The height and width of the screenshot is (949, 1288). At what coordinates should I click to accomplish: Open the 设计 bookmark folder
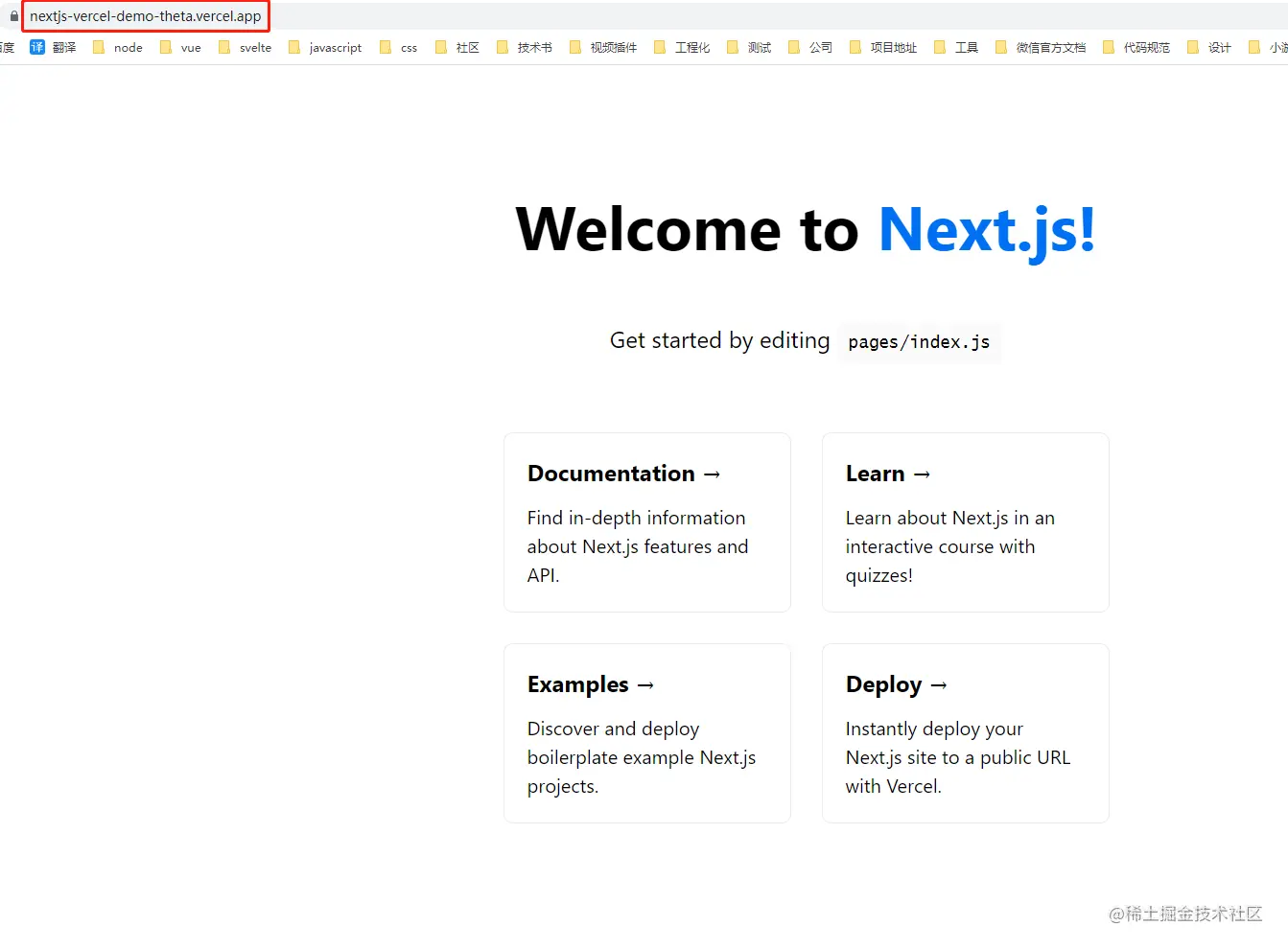click(1209, 47)
